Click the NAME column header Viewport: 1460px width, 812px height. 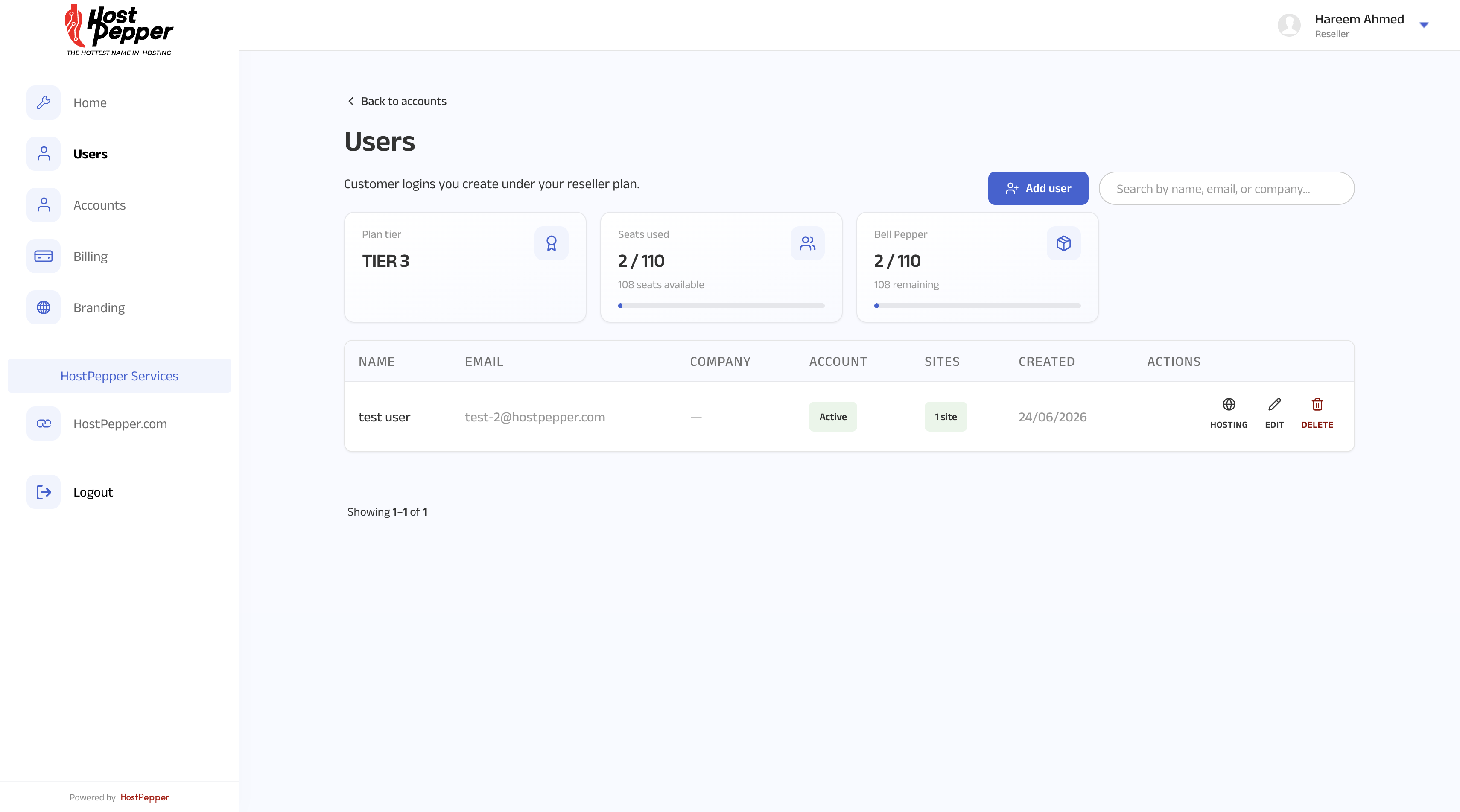click(377, 362)
